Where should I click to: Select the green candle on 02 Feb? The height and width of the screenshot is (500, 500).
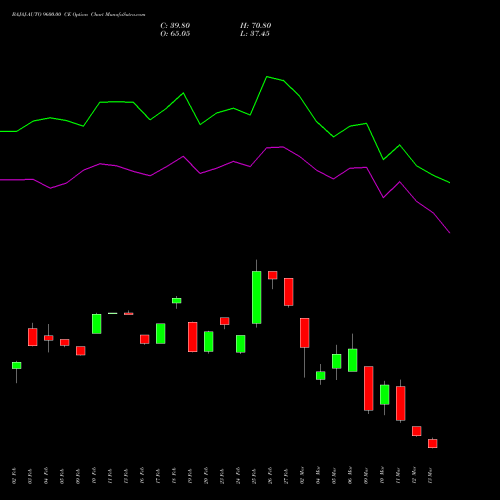pyautogui.click(x=17, y=365)
